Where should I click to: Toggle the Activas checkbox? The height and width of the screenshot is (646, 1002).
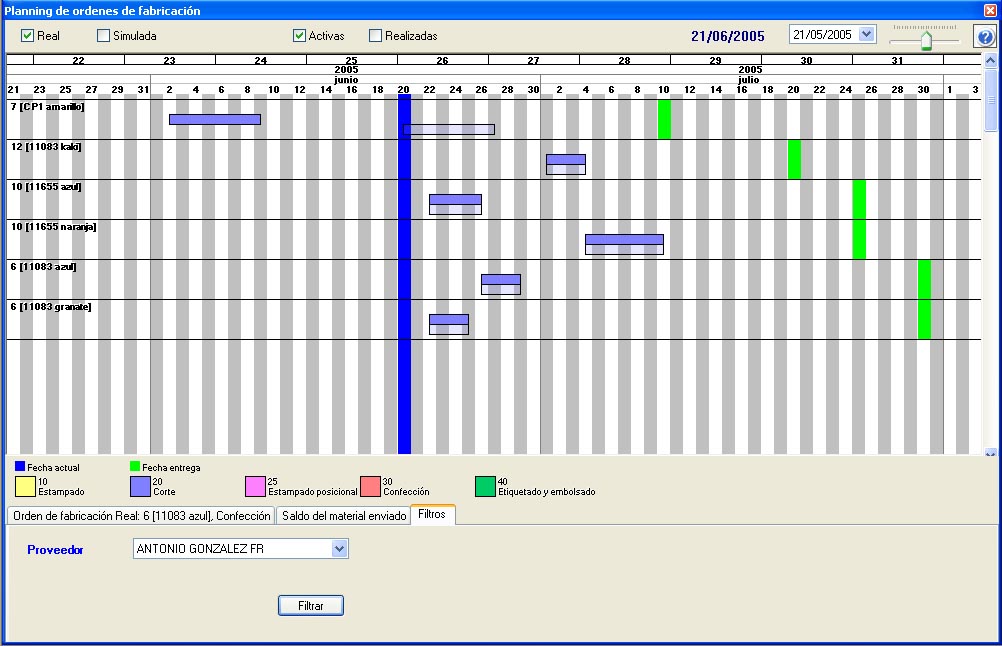299,36
